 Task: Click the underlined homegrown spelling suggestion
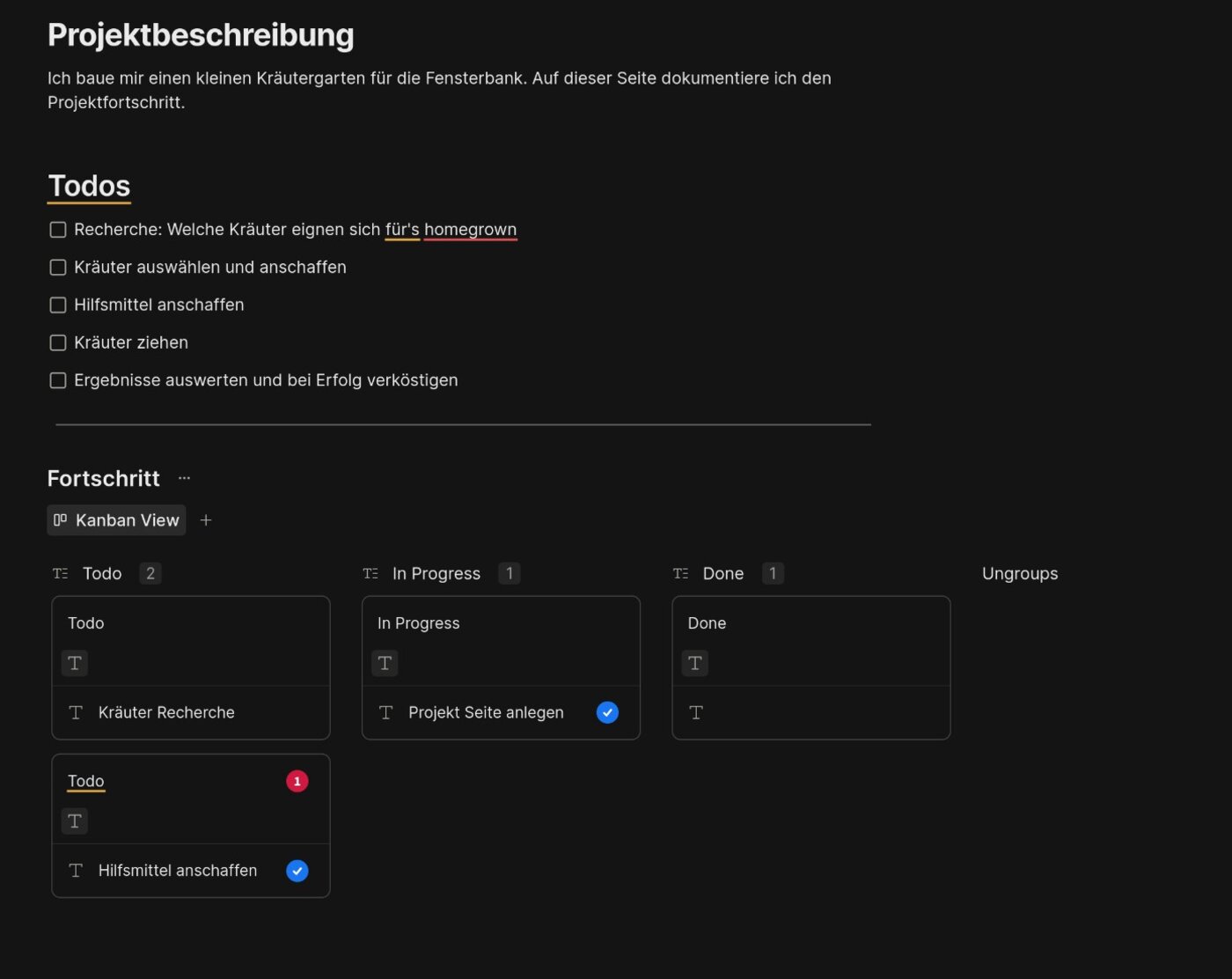pos(470,230)
